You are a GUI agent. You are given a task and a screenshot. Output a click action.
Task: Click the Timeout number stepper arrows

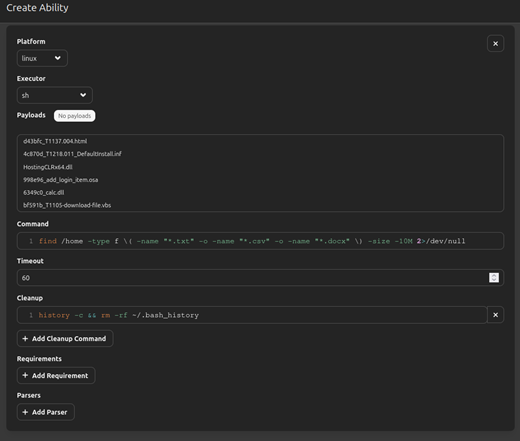tap(494, 278)
